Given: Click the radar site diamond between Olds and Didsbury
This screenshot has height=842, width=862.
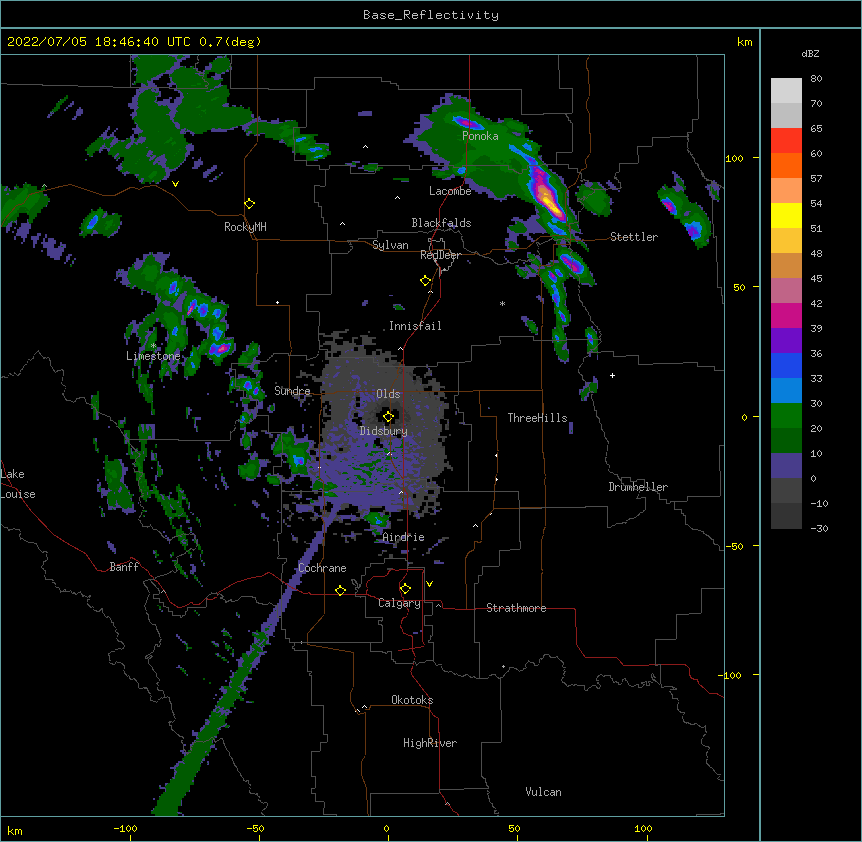Looking at the screenshot, I should point(388,417).
